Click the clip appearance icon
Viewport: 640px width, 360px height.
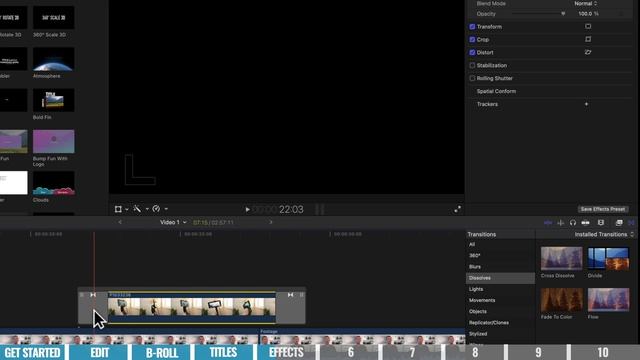pos(601,222)
